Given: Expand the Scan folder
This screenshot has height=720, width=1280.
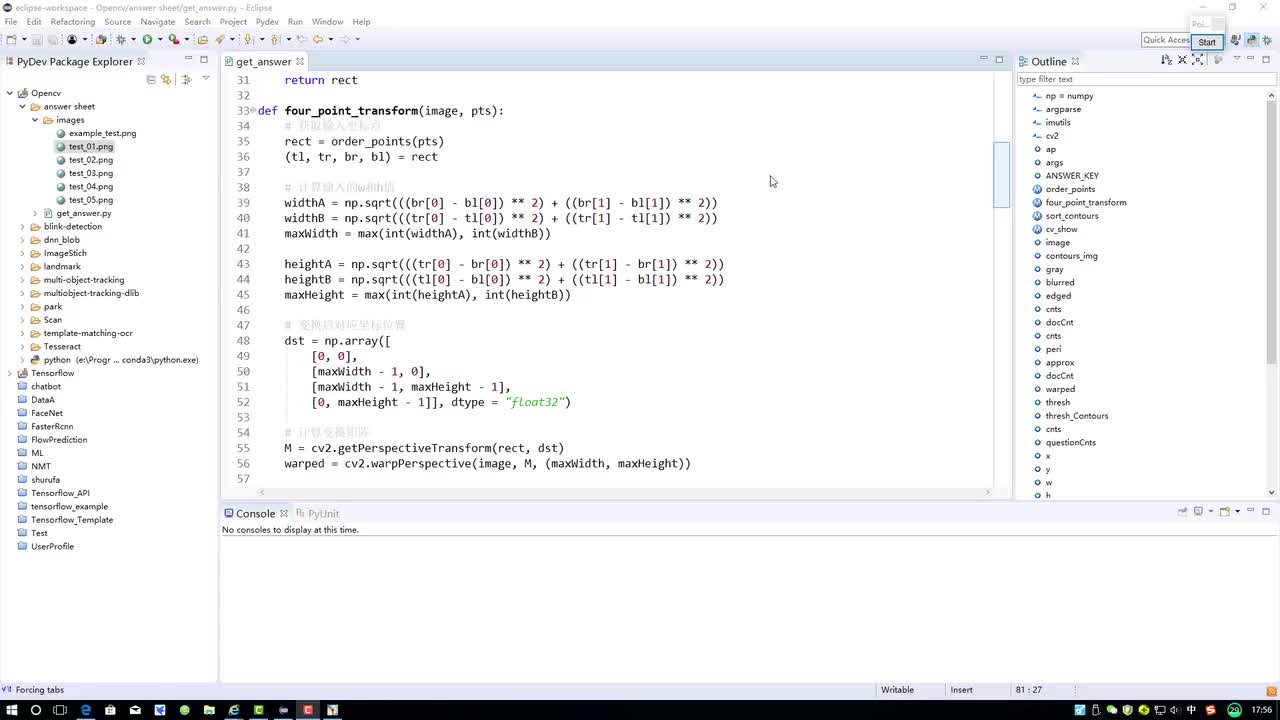Looking at the screenshot, I should tap(22, 320).
